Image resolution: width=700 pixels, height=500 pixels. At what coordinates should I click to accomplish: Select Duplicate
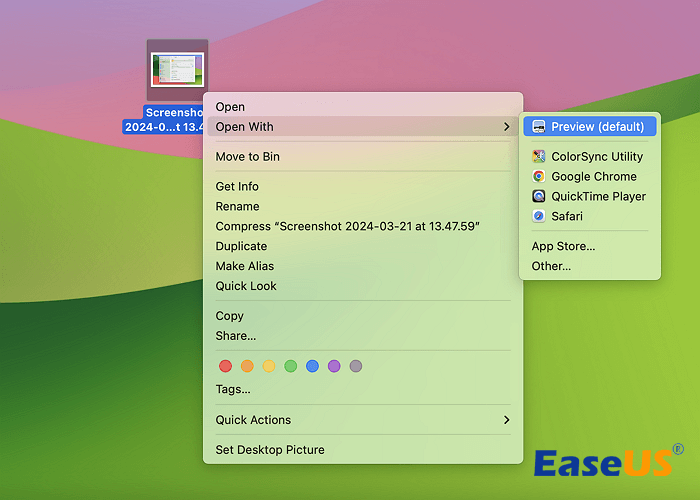tap(363, 246)
